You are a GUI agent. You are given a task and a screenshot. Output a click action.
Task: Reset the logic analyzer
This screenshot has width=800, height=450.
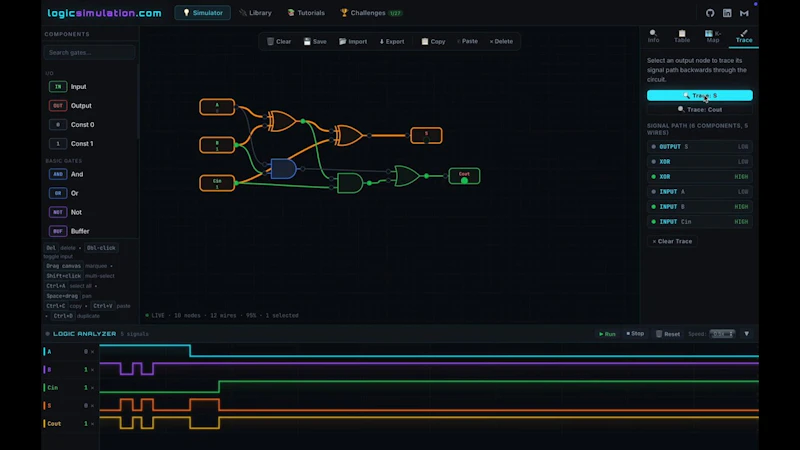point(667,334)
